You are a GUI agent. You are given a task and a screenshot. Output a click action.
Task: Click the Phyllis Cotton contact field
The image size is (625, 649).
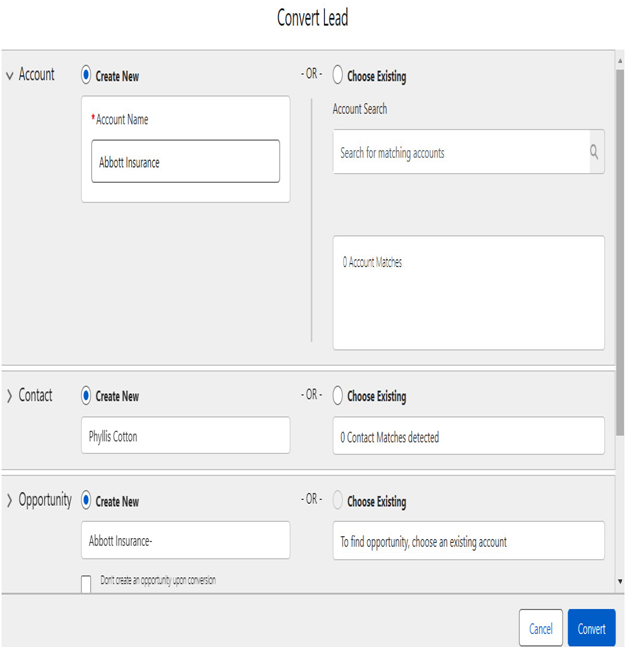coord(185,435)
